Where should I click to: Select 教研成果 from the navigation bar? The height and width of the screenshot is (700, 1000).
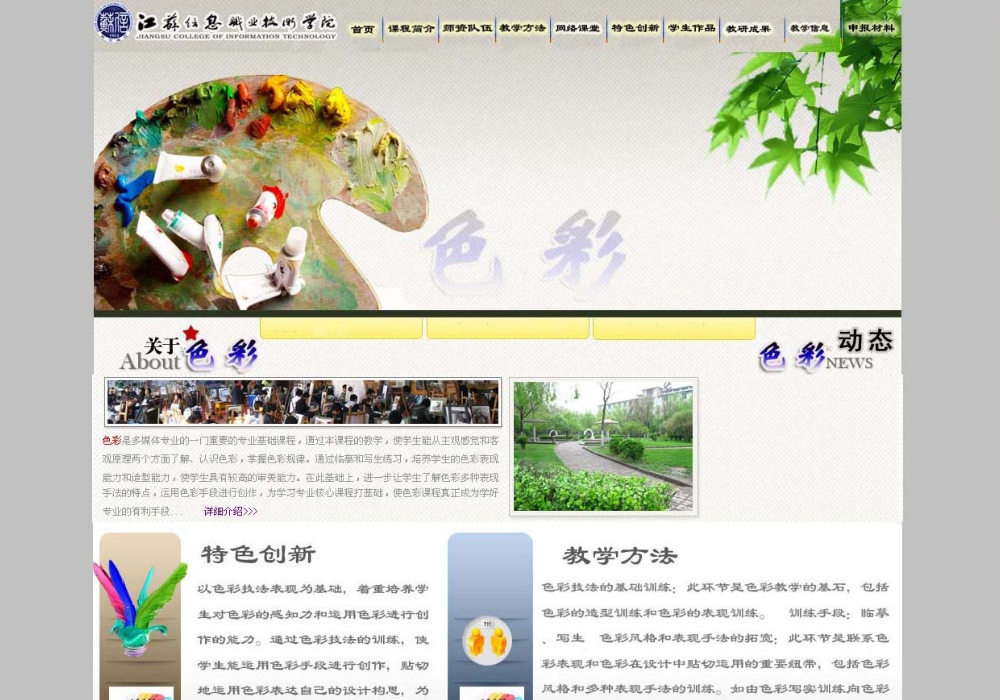[x=748, y=29]
